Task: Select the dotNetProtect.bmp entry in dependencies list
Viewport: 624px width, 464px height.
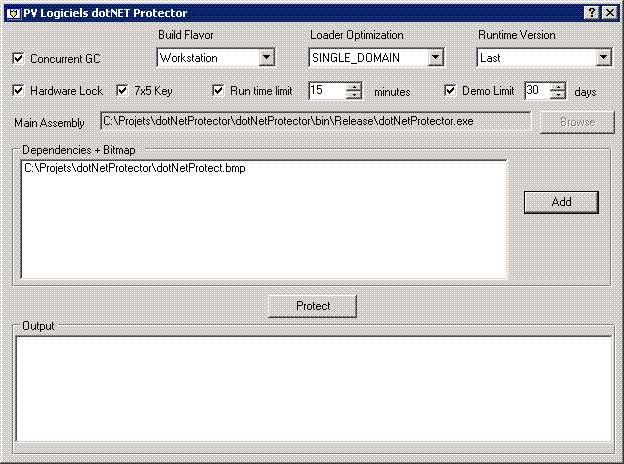Action: click(x=135, y=168)
